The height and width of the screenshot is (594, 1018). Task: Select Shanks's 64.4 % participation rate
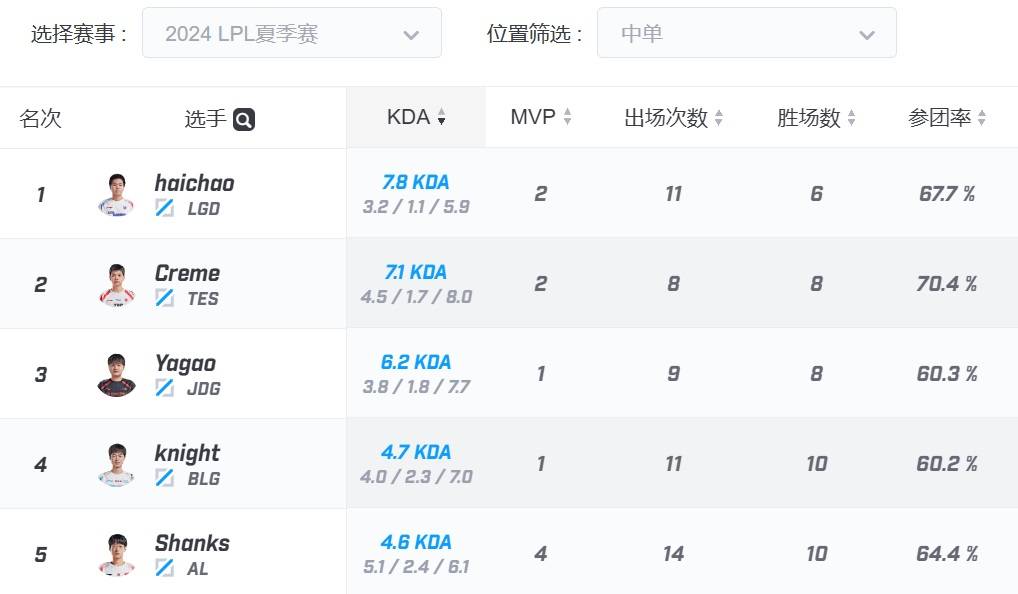pyautogui.click(x=947, y=554)
